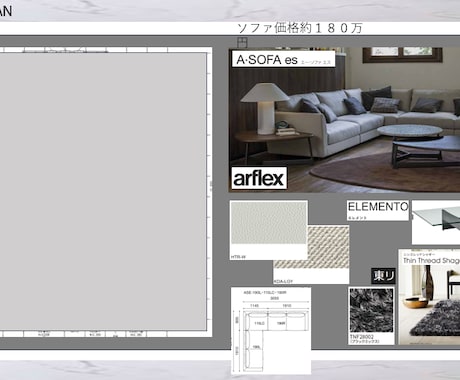Click the 190L chaise section in sofa drawing
The image size is (460, 380).
[x=256, y=347]
